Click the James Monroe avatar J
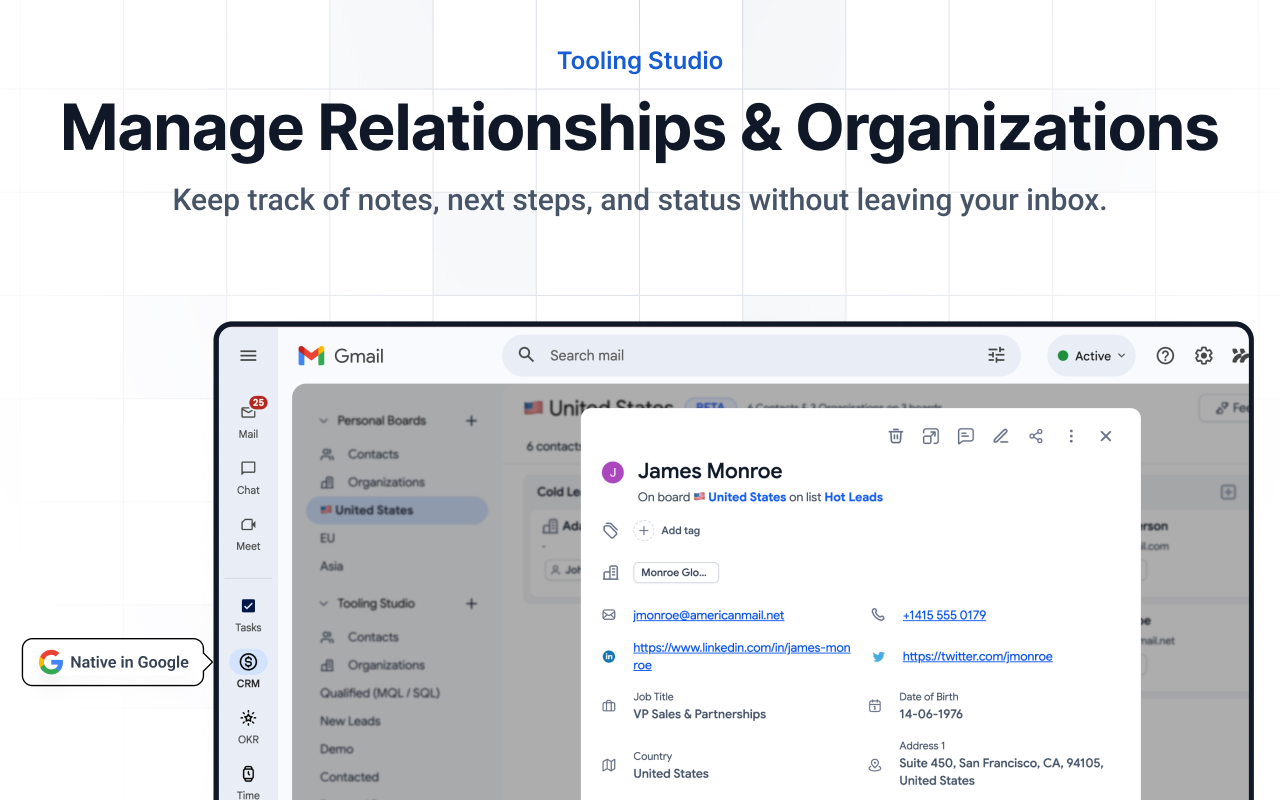Screen dimensions: 1280x800 613,472
